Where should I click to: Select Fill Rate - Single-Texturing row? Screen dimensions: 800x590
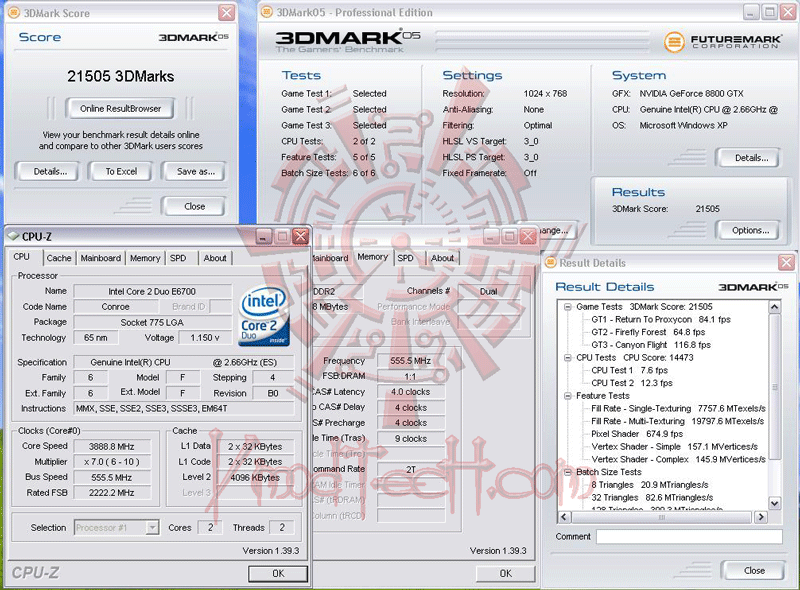(x=678, y=409)
